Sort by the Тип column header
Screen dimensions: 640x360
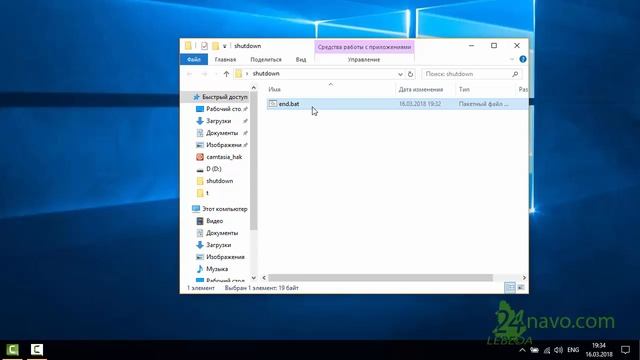pyautogui.click(x=464, y=89)
